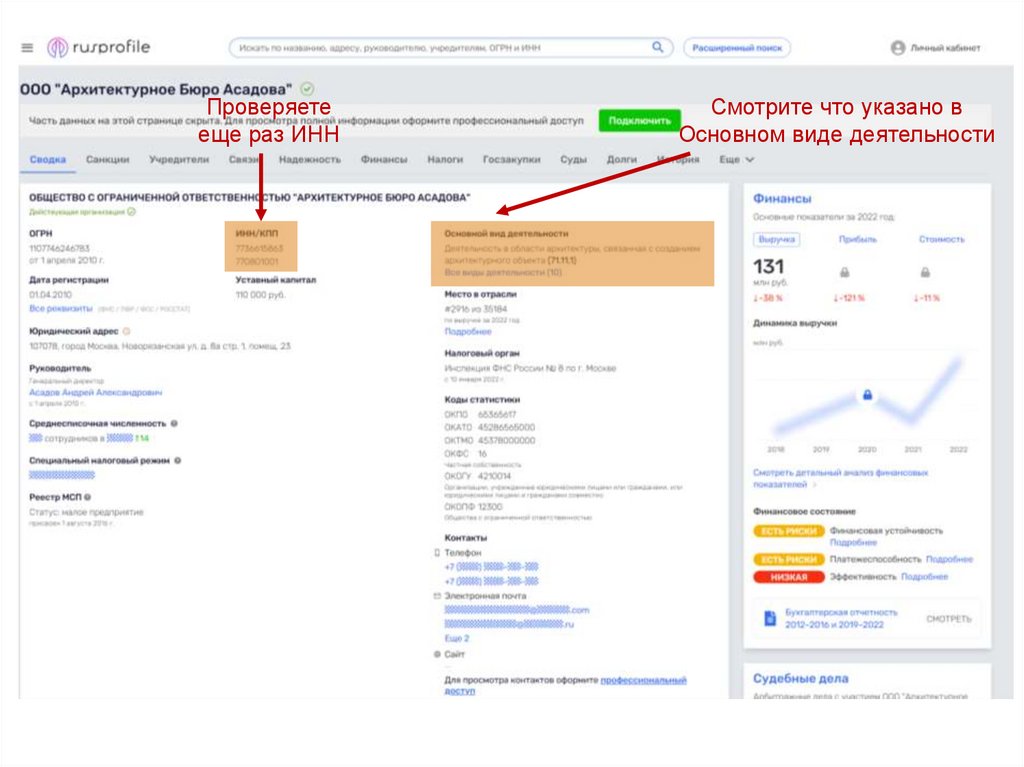Click the Лимчный кабинет label
Viewport: 1024px width, 767px height.
point(945,48)
